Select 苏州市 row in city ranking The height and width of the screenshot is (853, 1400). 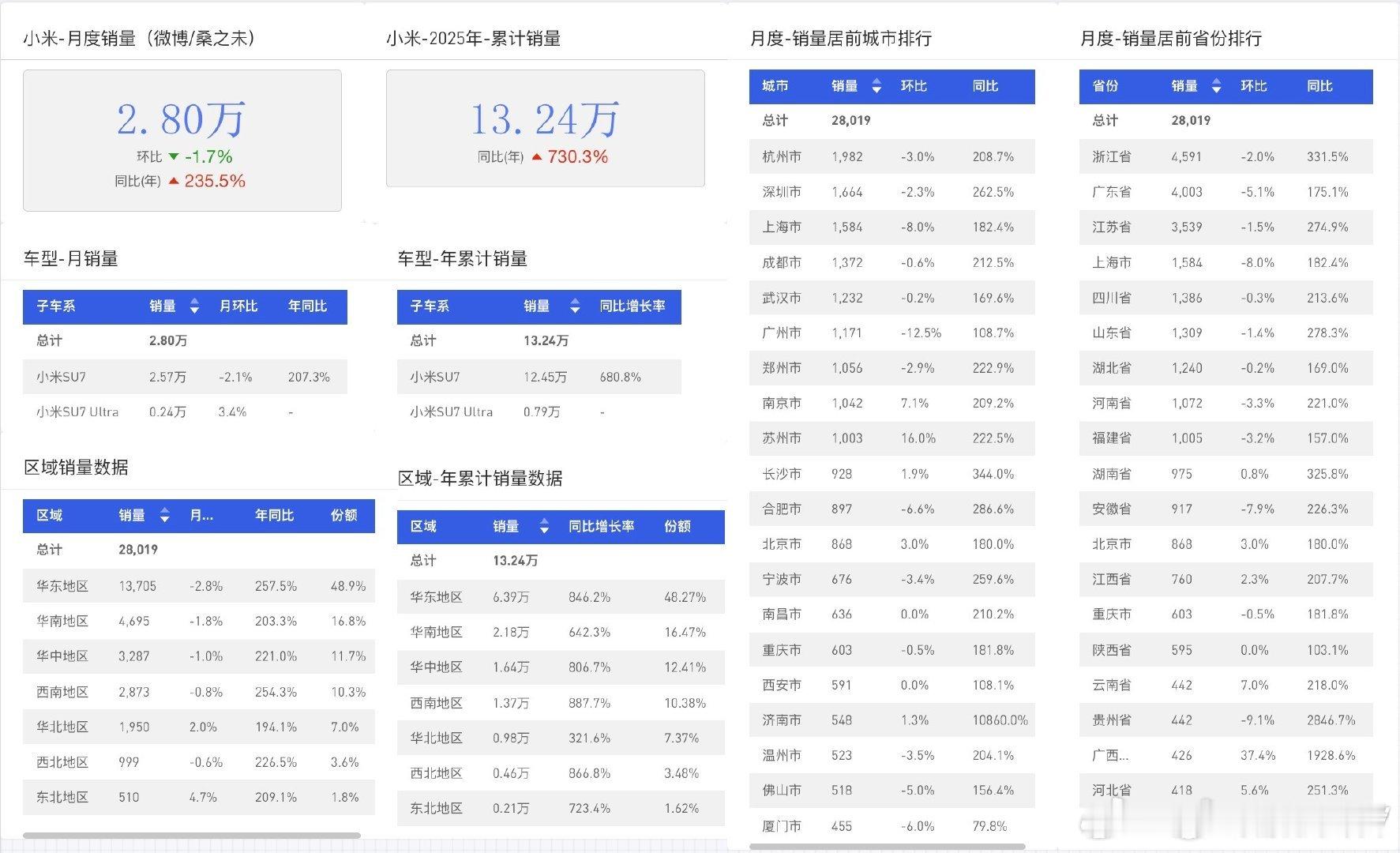[x=891, y=438]
